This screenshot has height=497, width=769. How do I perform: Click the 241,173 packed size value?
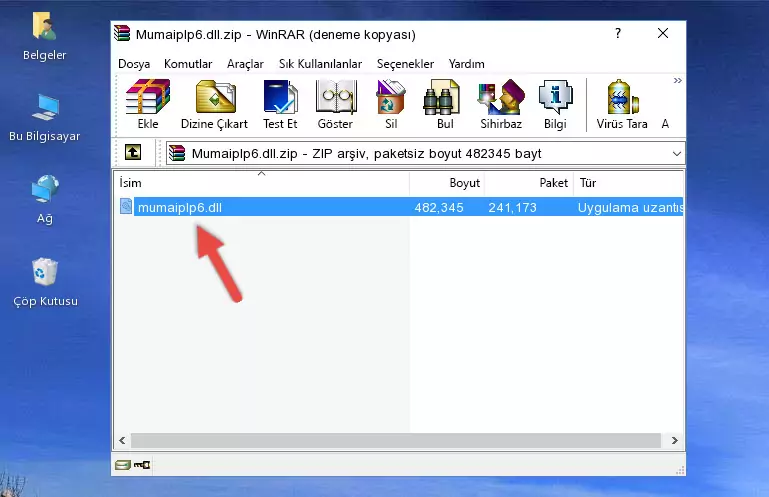[x=513, y=208]
